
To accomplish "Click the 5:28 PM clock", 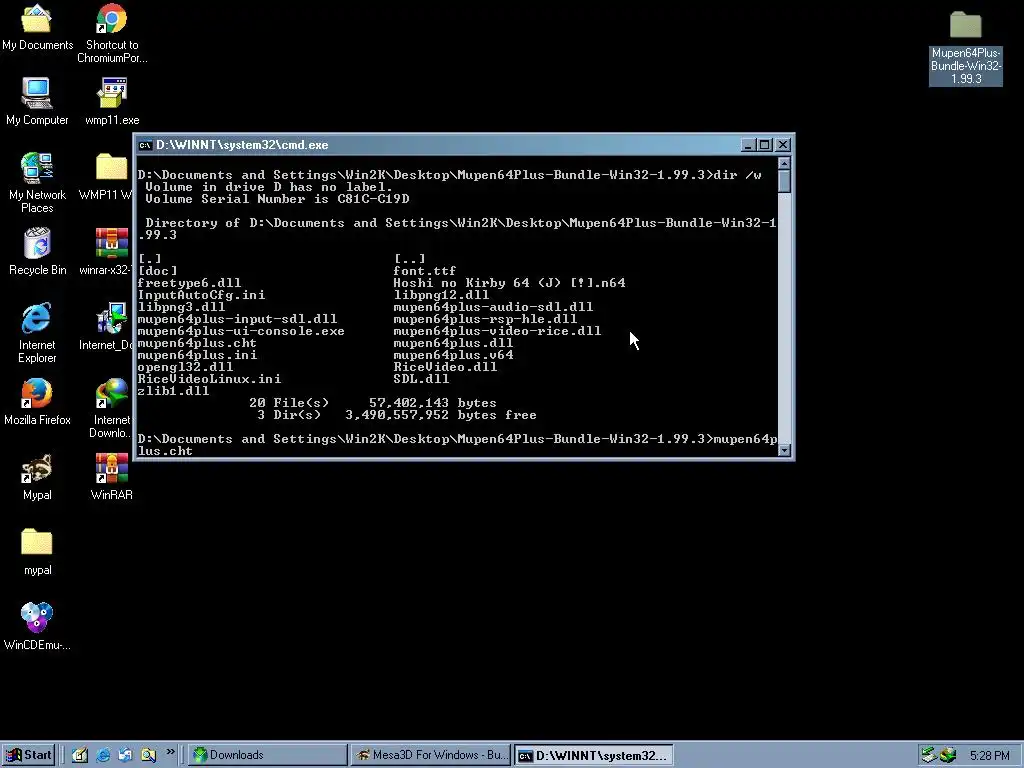I will (x=989, y=756).
